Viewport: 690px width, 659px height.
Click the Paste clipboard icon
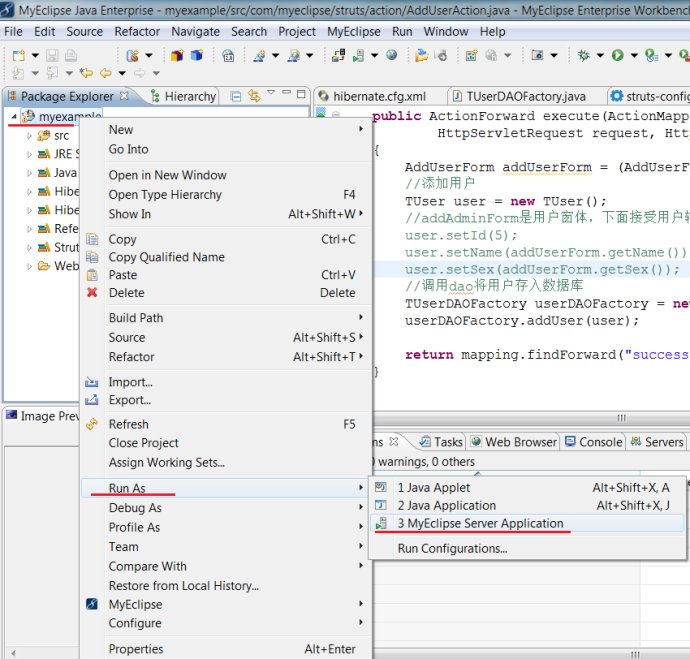click(93, 275)
